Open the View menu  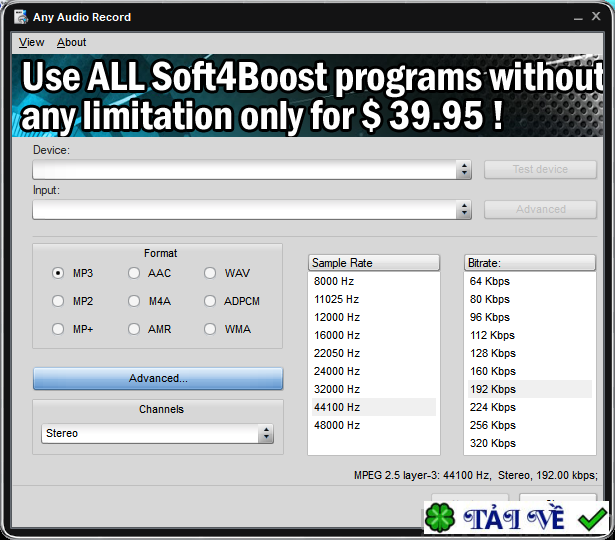pos(31,42)
